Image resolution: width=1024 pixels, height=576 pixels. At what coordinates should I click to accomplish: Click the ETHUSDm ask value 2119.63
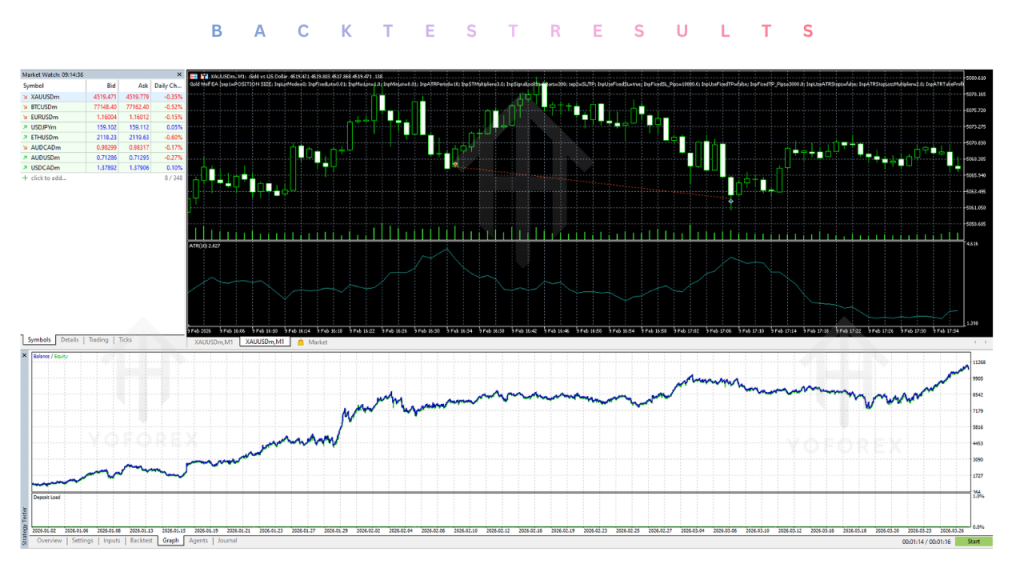point(138,137)
